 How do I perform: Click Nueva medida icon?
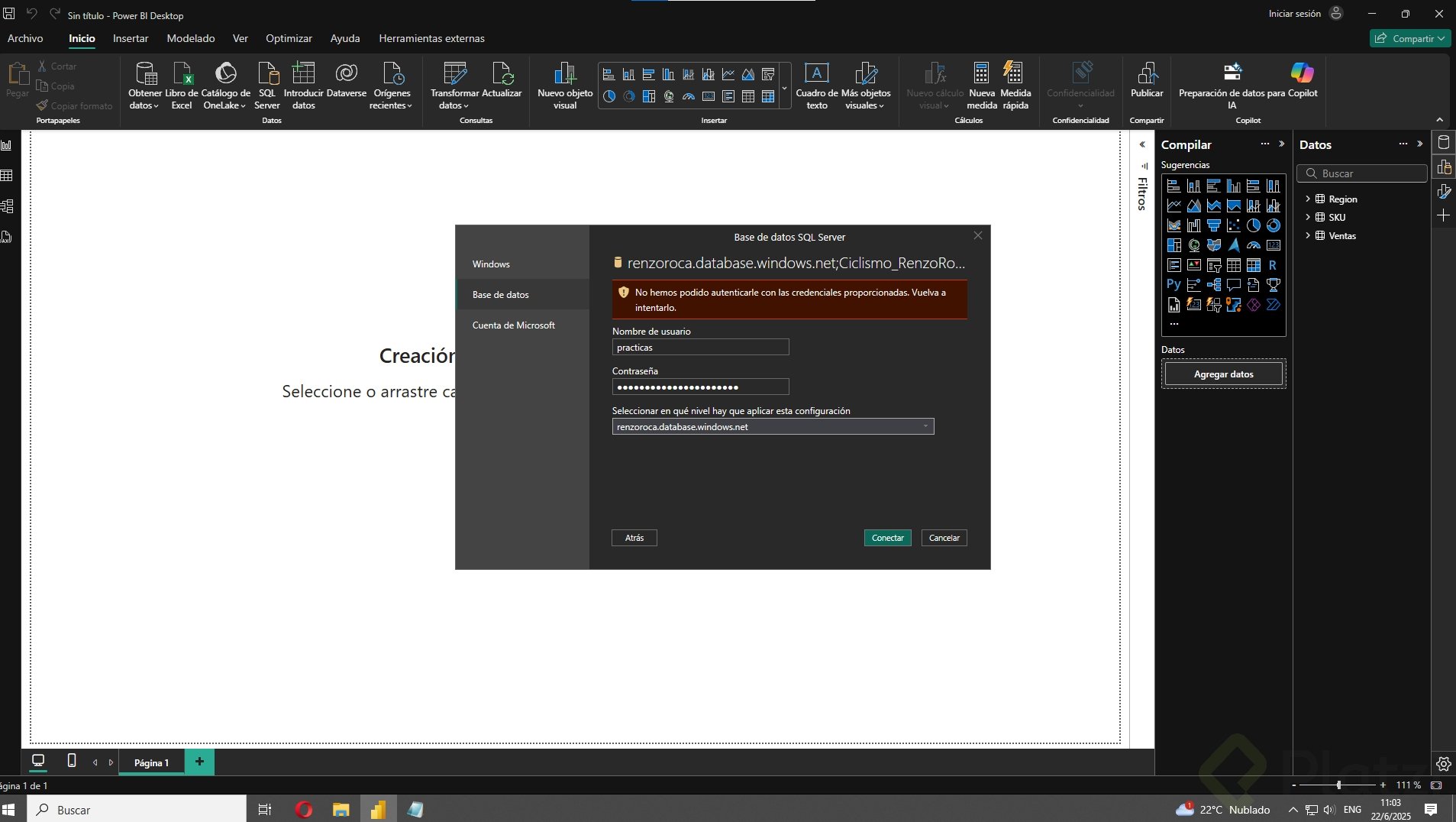(x=982, y=86)
